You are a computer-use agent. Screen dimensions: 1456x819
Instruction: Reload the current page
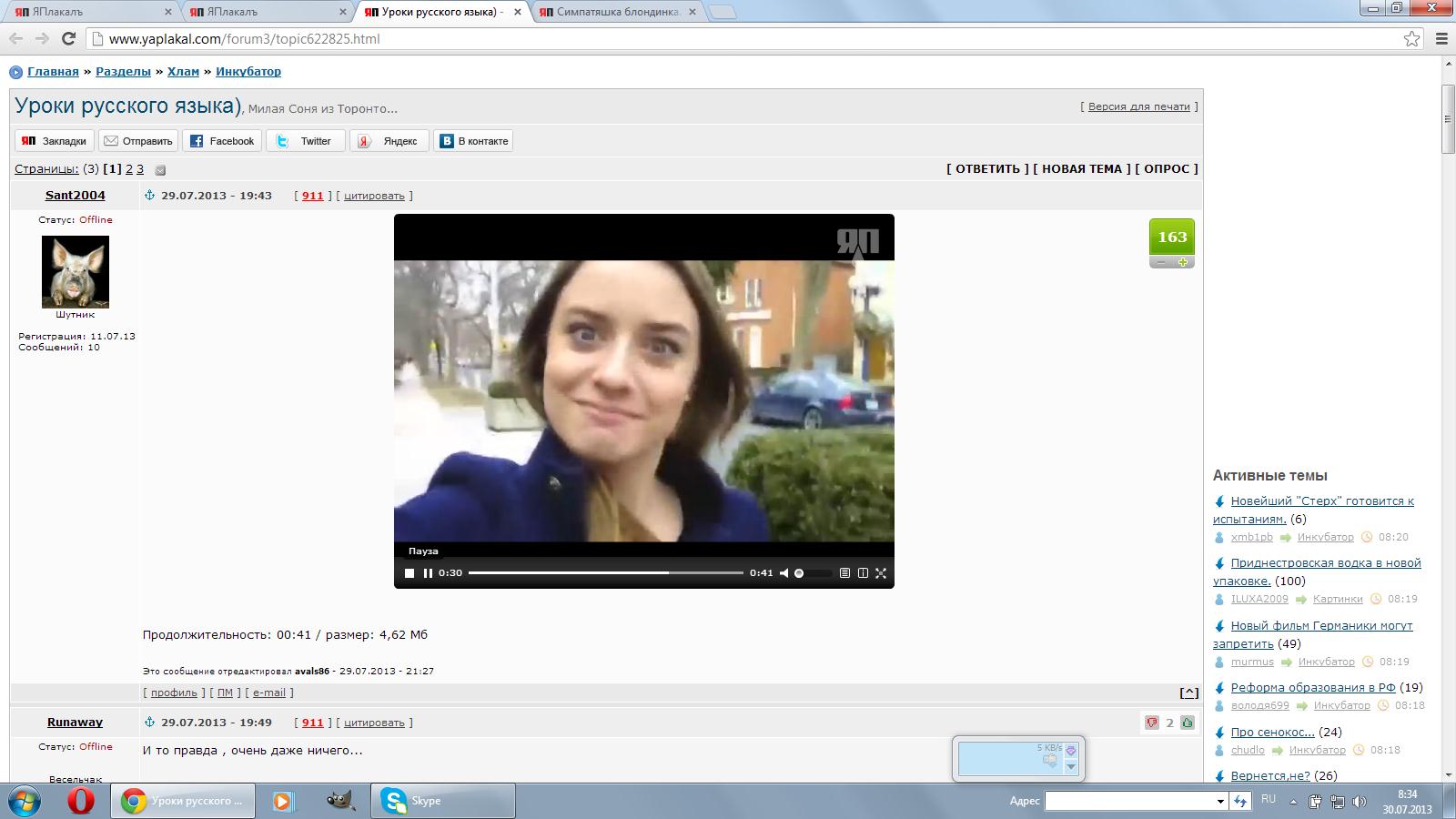[68, 38]
